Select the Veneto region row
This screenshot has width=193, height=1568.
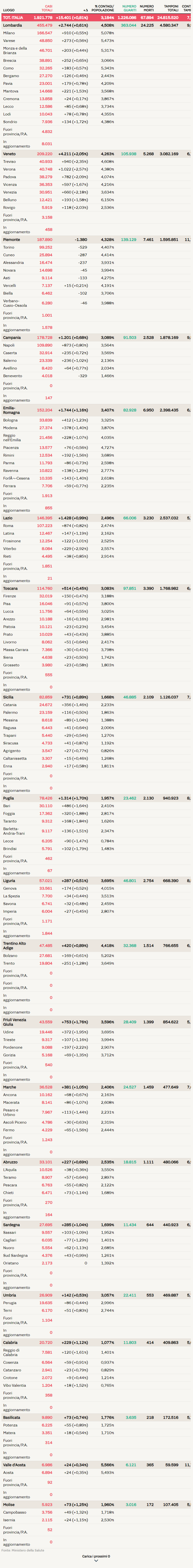pos(96,154)
